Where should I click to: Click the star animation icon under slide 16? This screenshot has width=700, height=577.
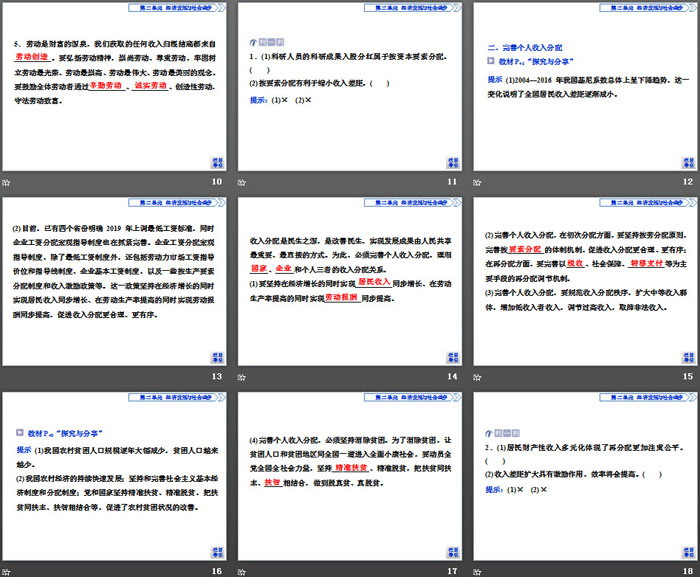pos(6,572)
